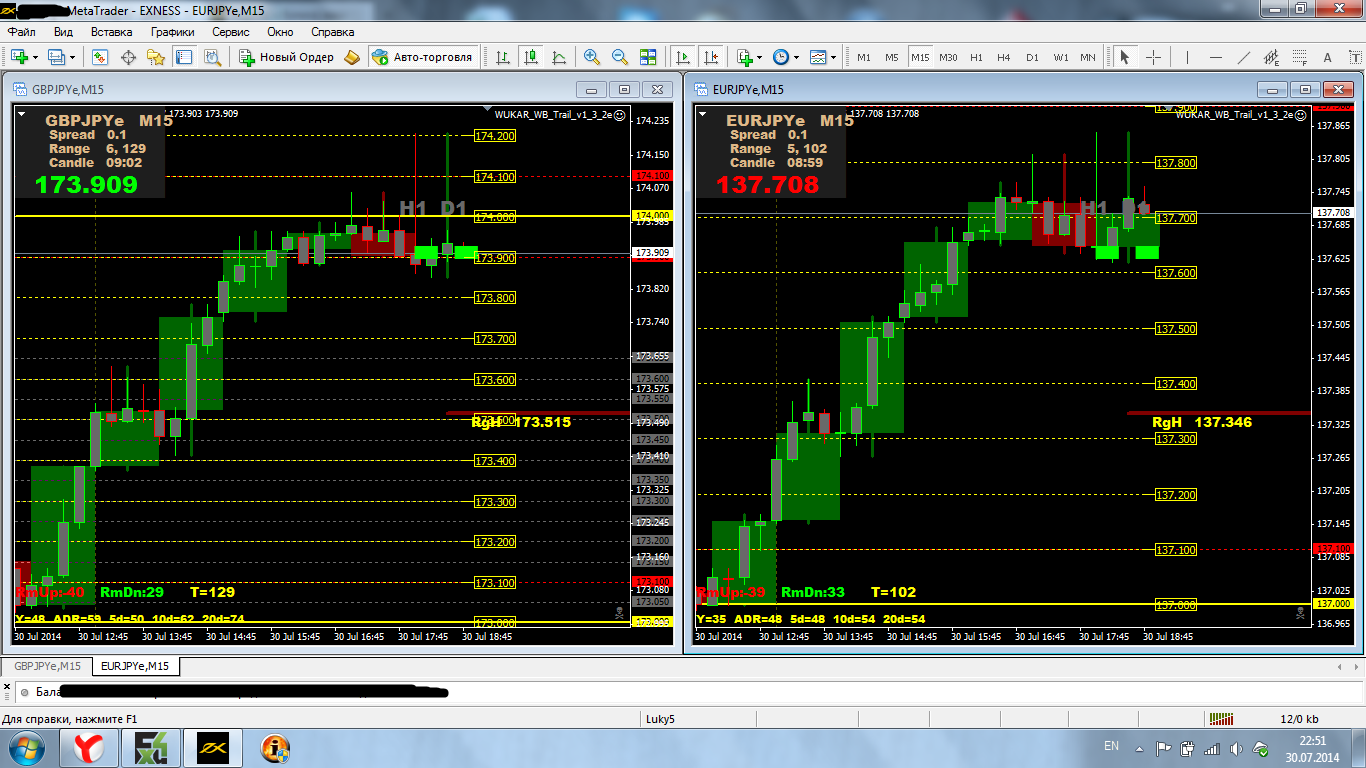
Task: Toggle the Авто-торговля auto-trading button
Action: [421, 57]
